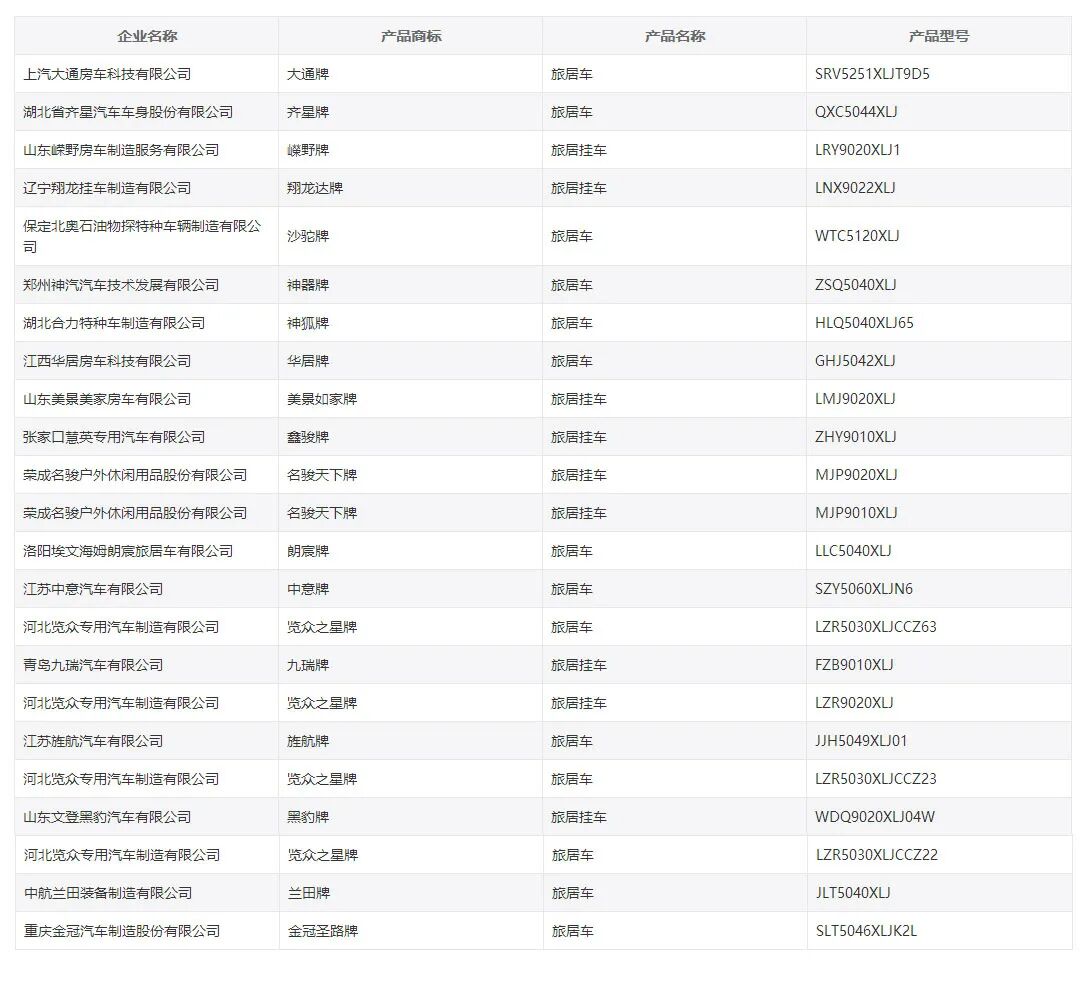This screenshot has height=1000, width=1080.
Task: Click model number ZHY9010XLJ
Action: tap(855, 436)
